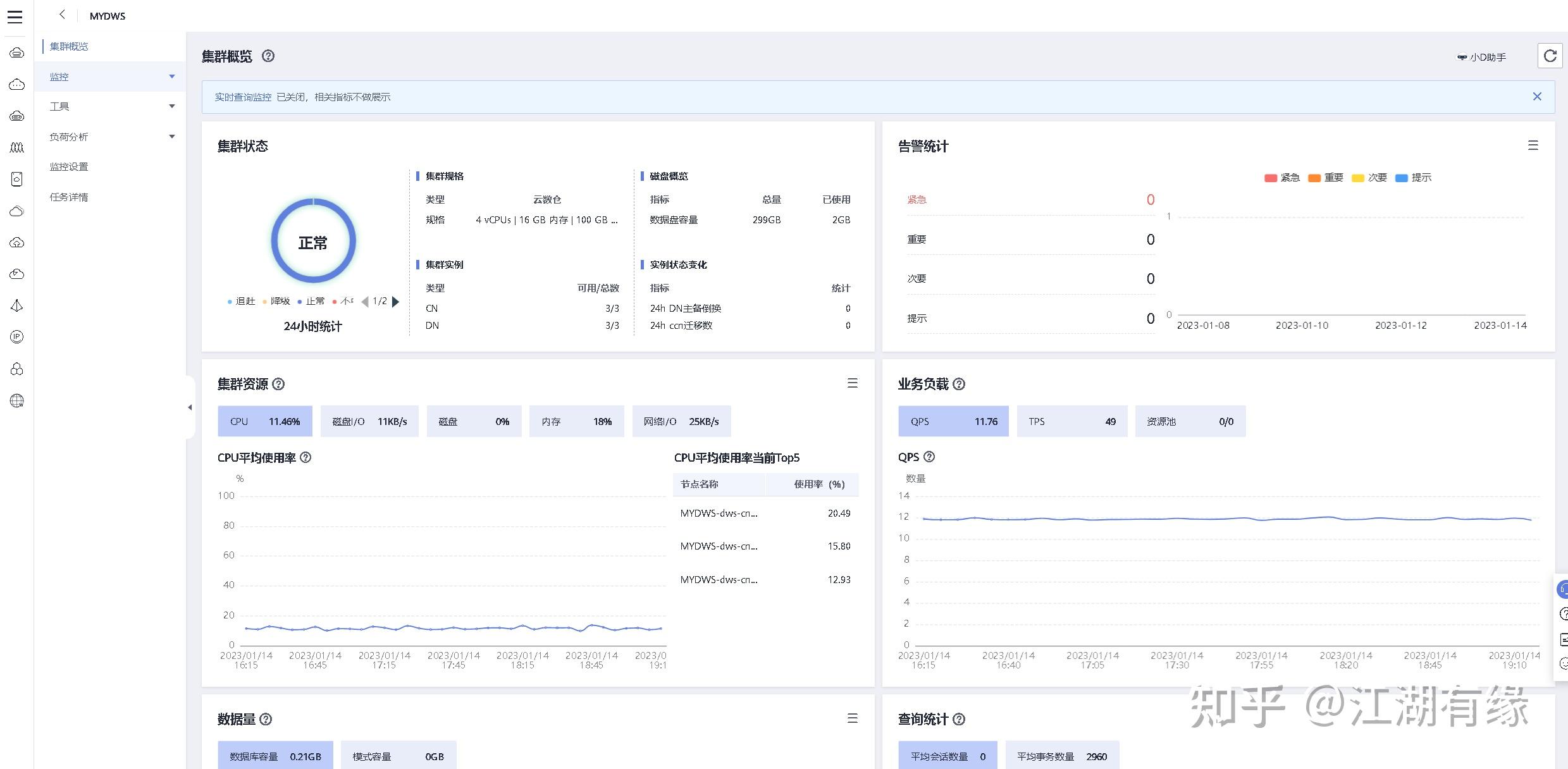Expand the 负荷分析 menu dropdown
The width and height of the screenshot is (1568, 769).
[x=172, y=137]
